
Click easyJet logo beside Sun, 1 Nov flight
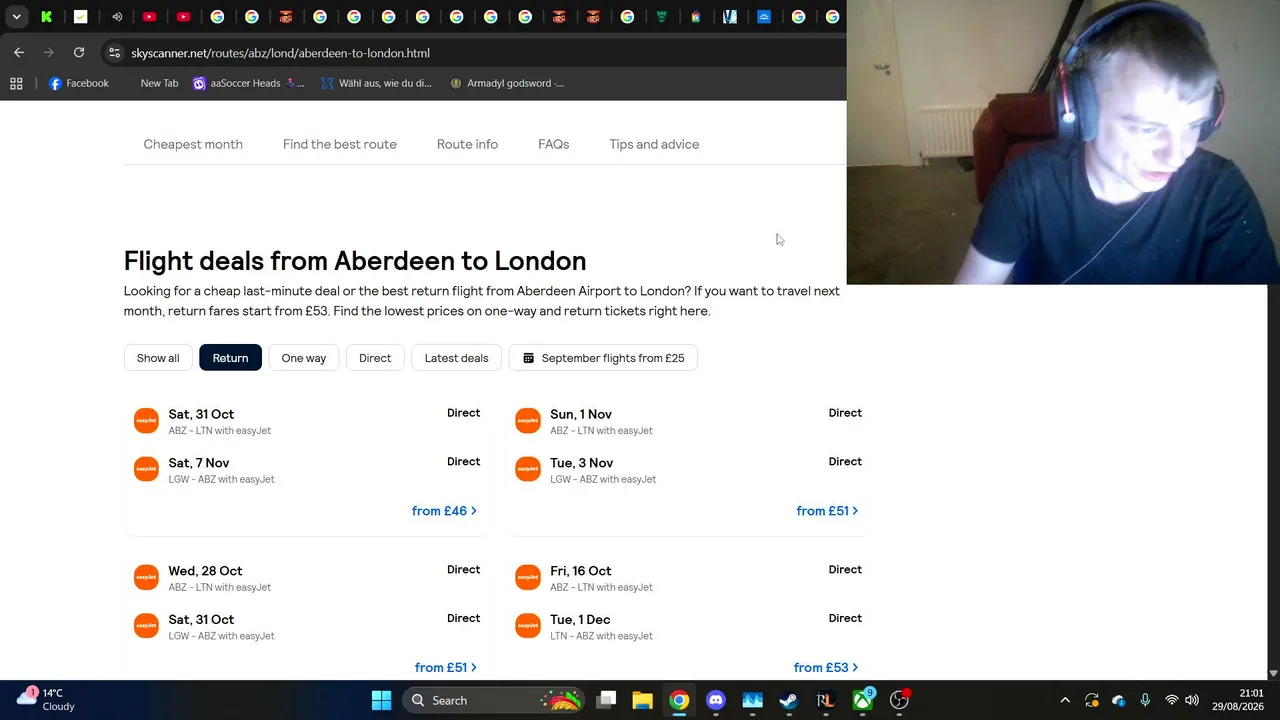(x=528, y=421)
